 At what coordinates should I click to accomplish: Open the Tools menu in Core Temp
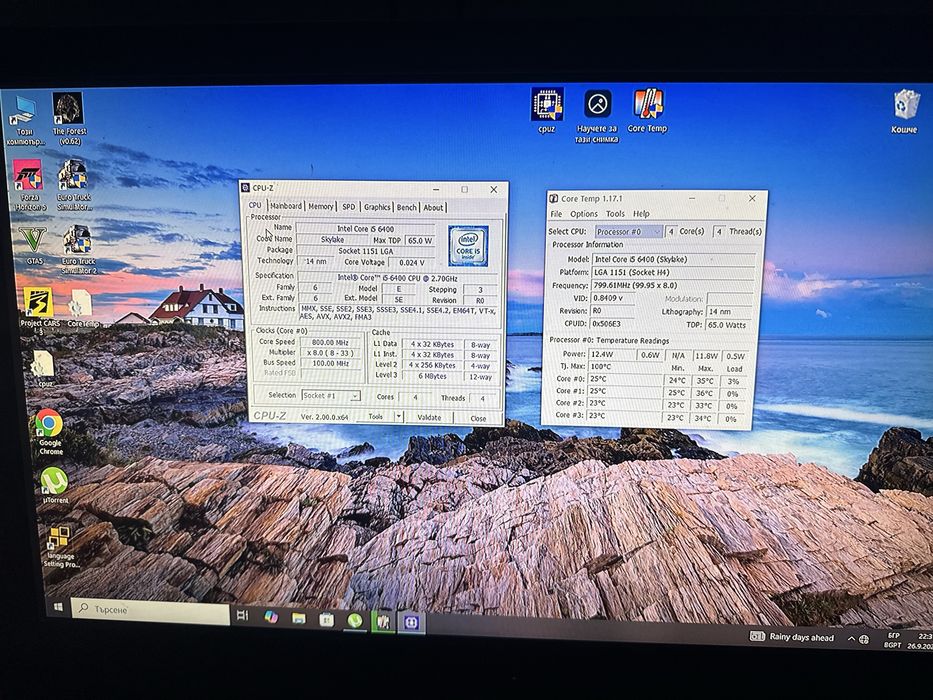[615, 214]
